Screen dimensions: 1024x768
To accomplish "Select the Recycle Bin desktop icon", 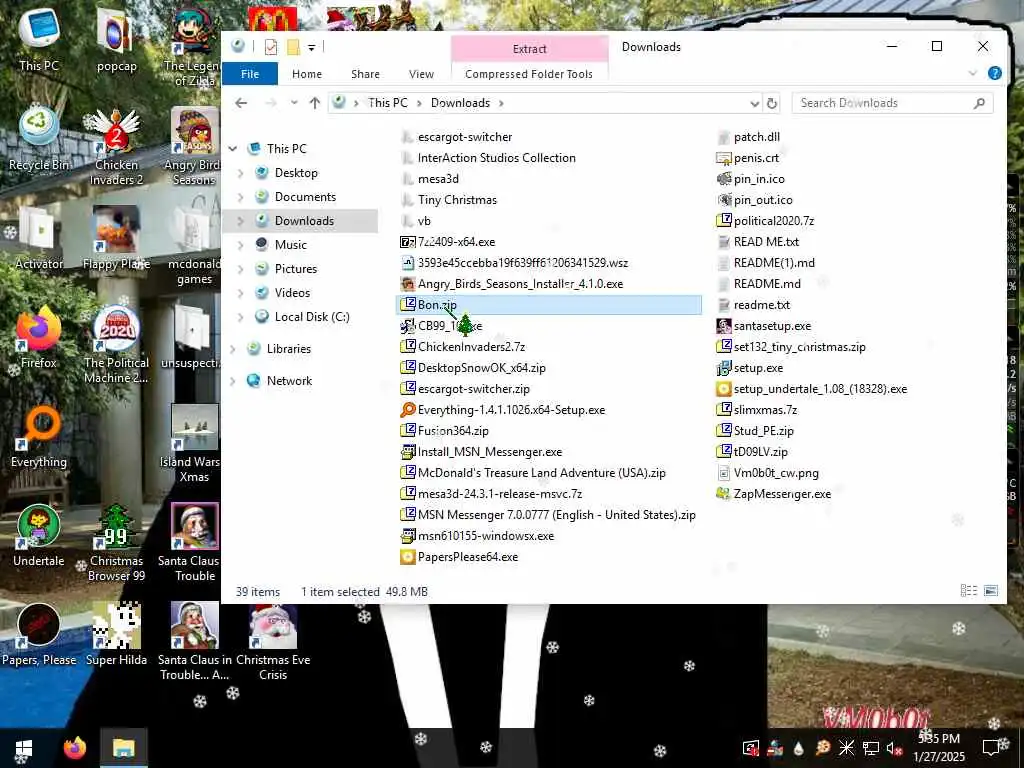I will click(x=39, y=139).
